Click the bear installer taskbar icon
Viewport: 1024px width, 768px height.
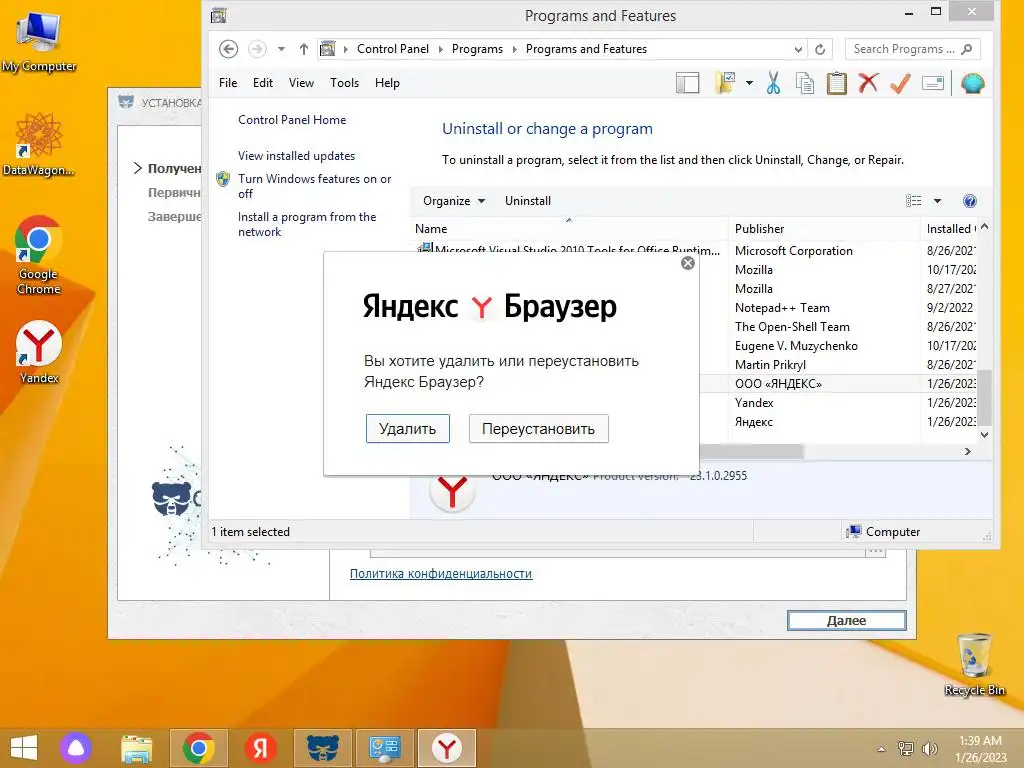click(323, 748)
